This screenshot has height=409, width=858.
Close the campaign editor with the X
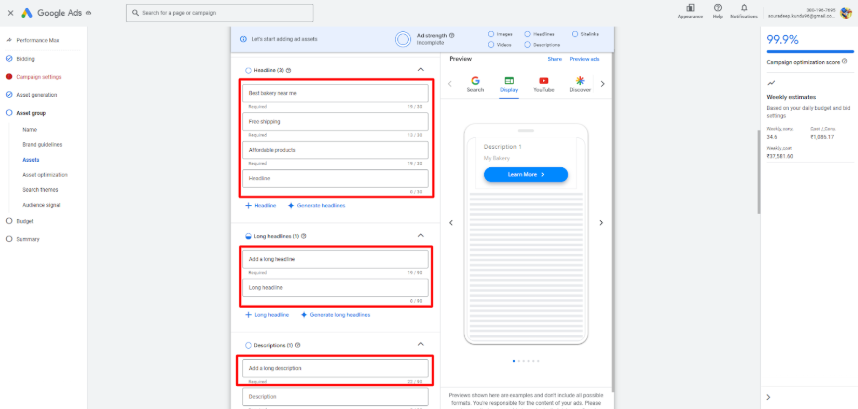(x=9, y=13)
